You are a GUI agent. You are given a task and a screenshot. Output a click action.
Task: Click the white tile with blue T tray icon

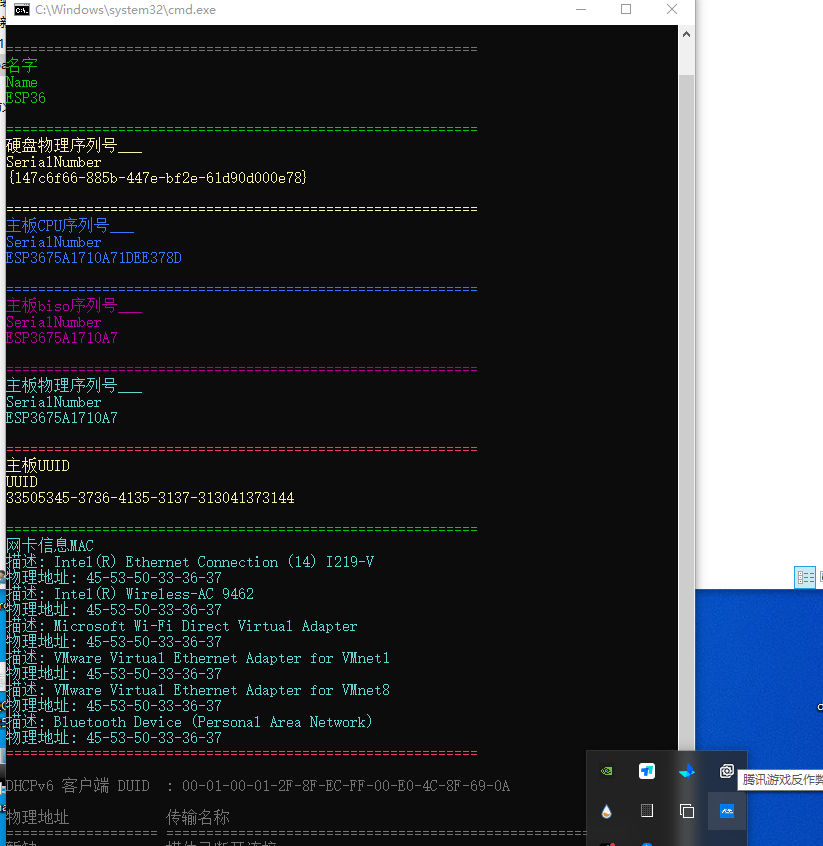(647, 771)
